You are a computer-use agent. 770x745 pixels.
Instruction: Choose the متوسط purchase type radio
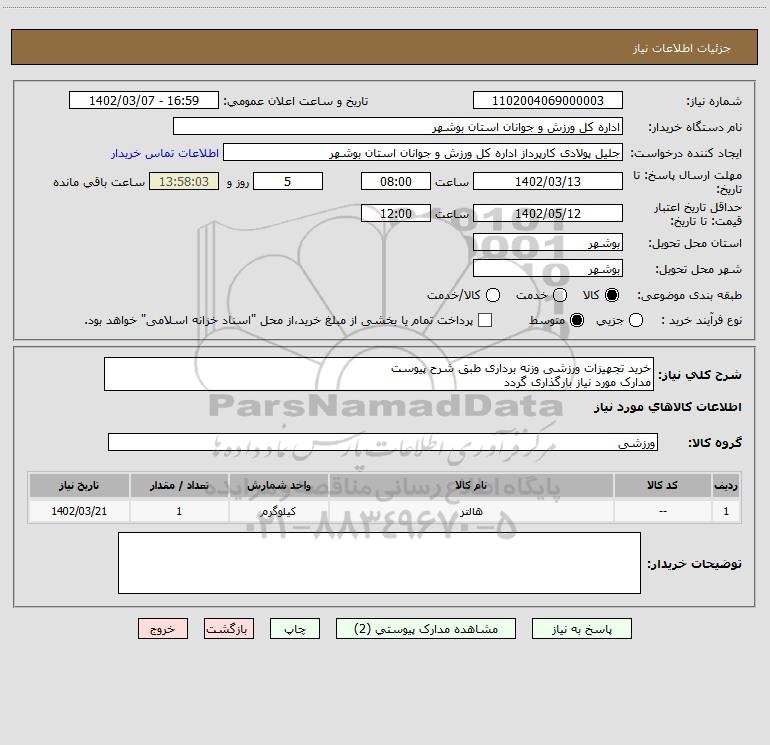point(577,321)
